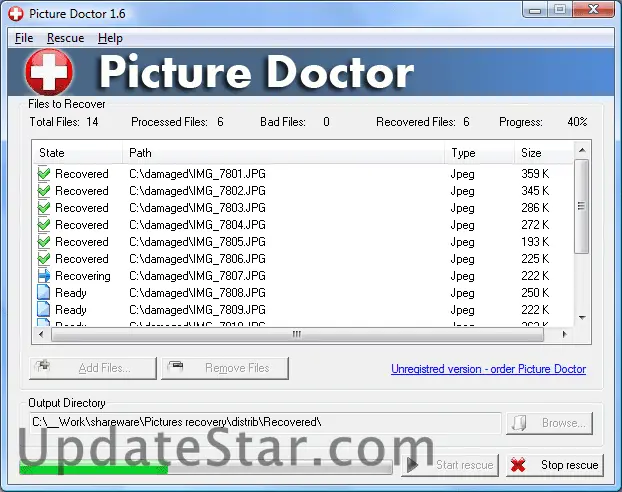Click the Start rescue button label

pyautogui.click(x=465, y=465)
